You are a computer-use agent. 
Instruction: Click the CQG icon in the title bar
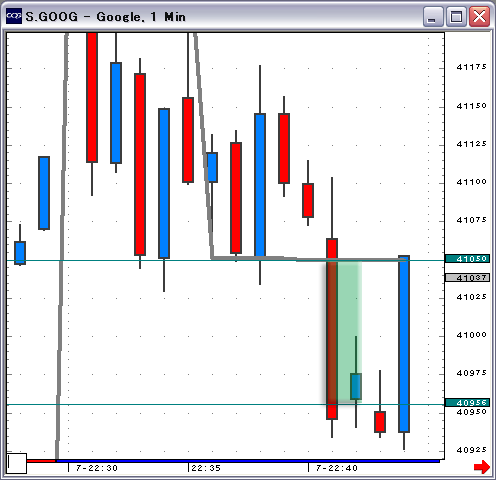(14, 16)
